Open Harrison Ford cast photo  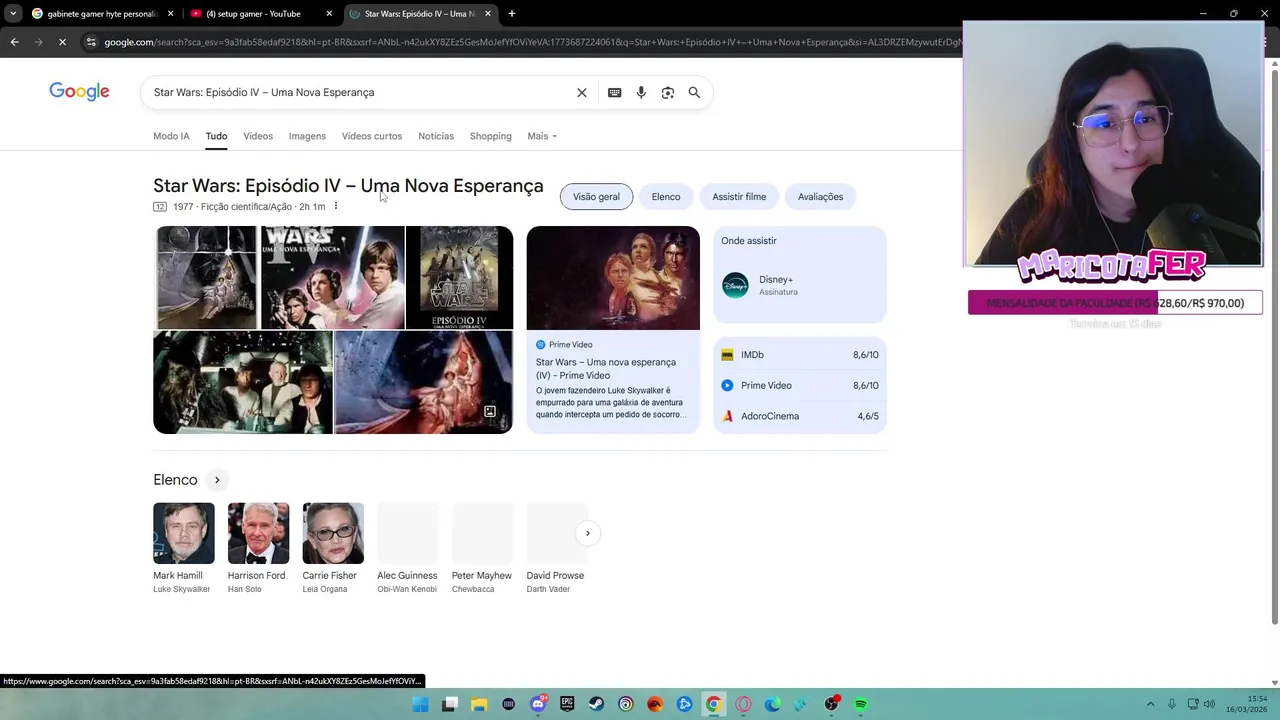click(x=258, y=533)
